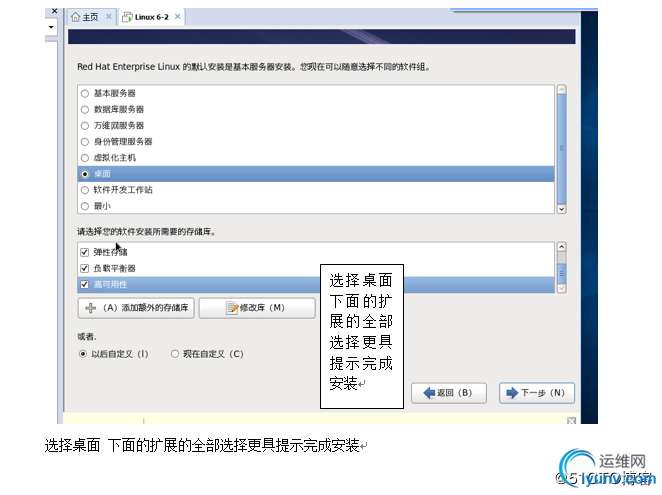The width and height of the screenshot is (662, 495).
Task: Go back with the 返回 (B) button
Action: pos(449,393)
